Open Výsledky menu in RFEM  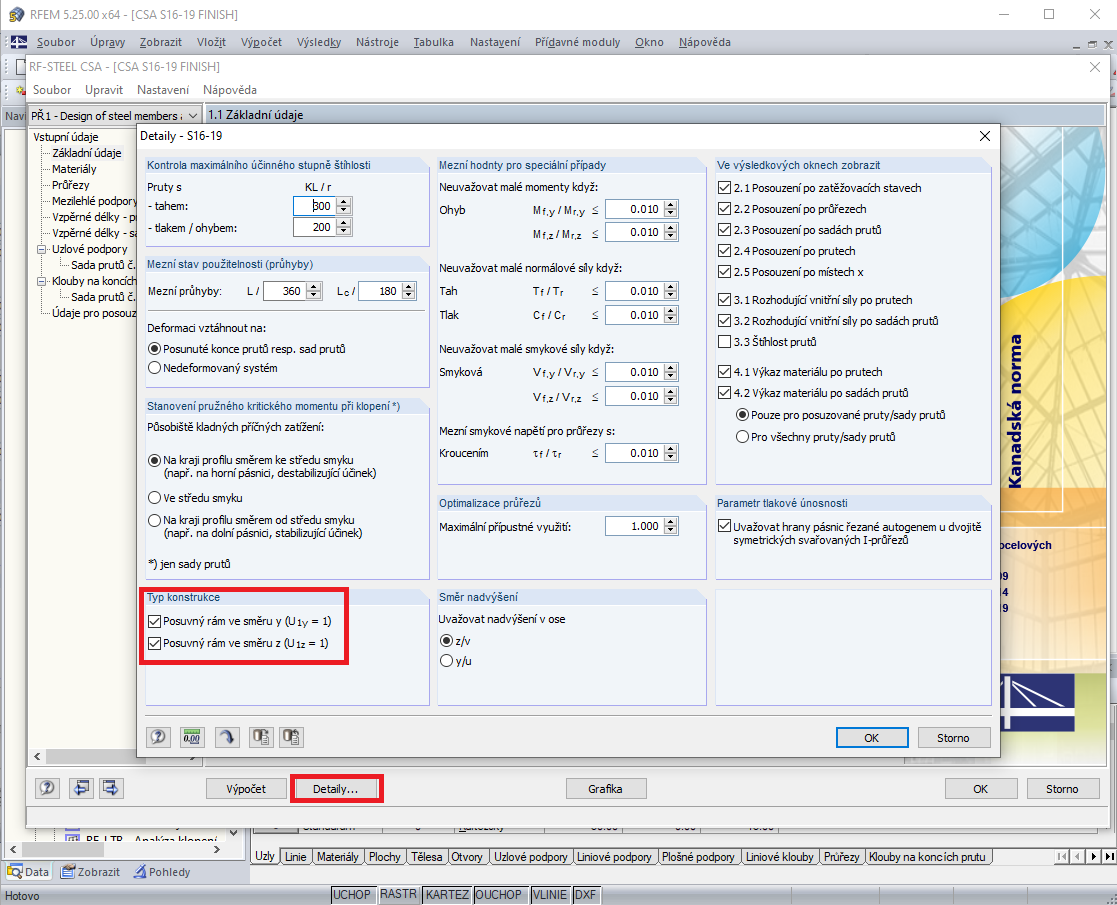[318, 42]
